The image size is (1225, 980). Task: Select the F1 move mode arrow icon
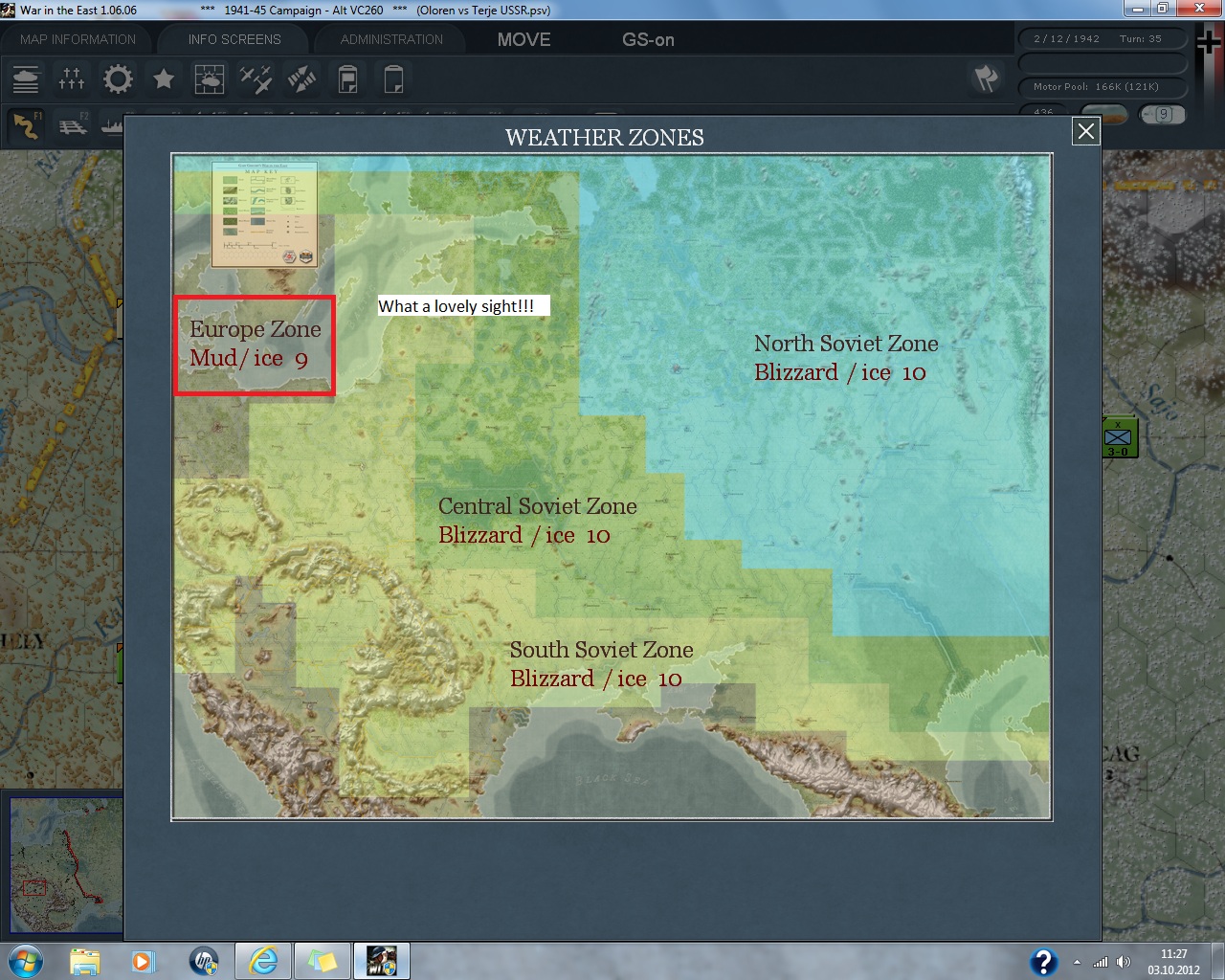pyautogui.click(x=26, y=125)
